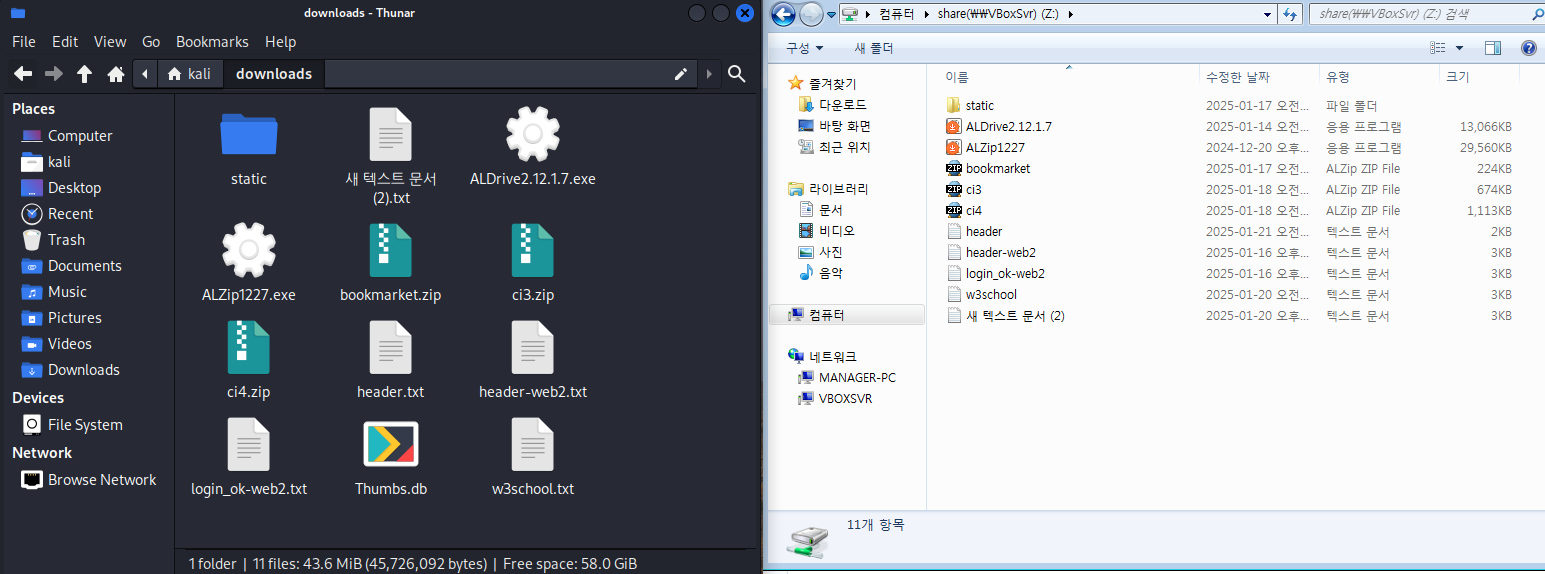Open search magnifier in Thunar

point(737,74)
